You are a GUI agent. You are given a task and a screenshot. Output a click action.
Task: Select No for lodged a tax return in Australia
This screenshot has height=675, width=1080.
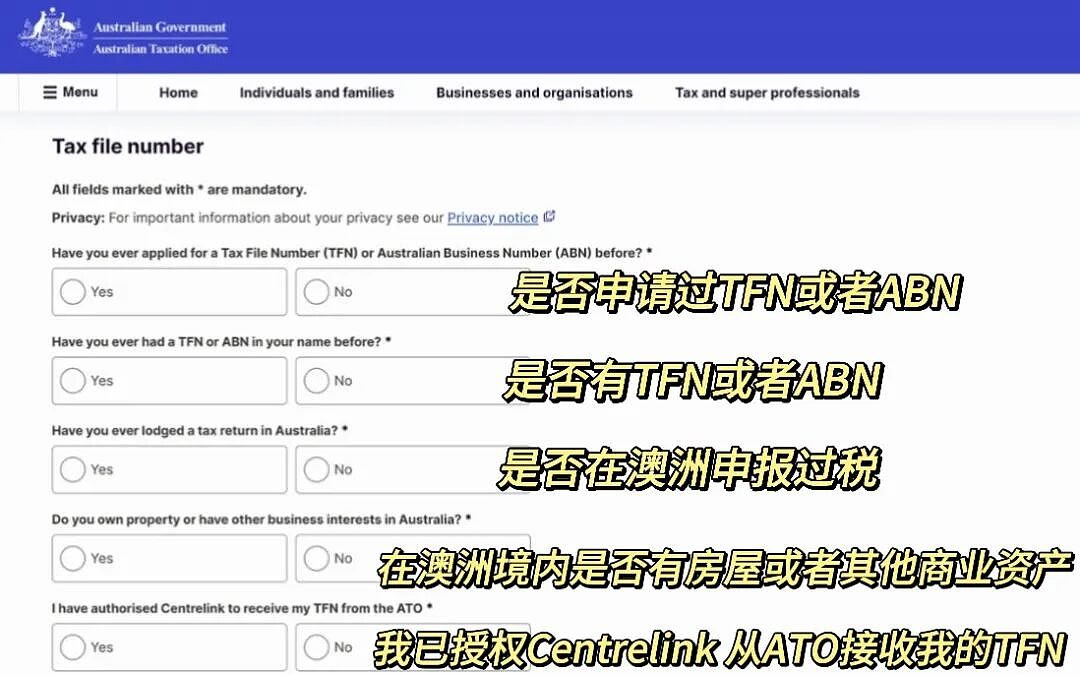click(413, 470)
